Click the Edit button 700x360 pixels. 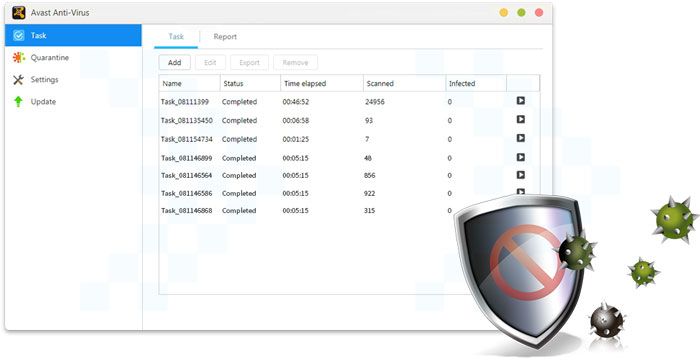click(x=210, y=63)
